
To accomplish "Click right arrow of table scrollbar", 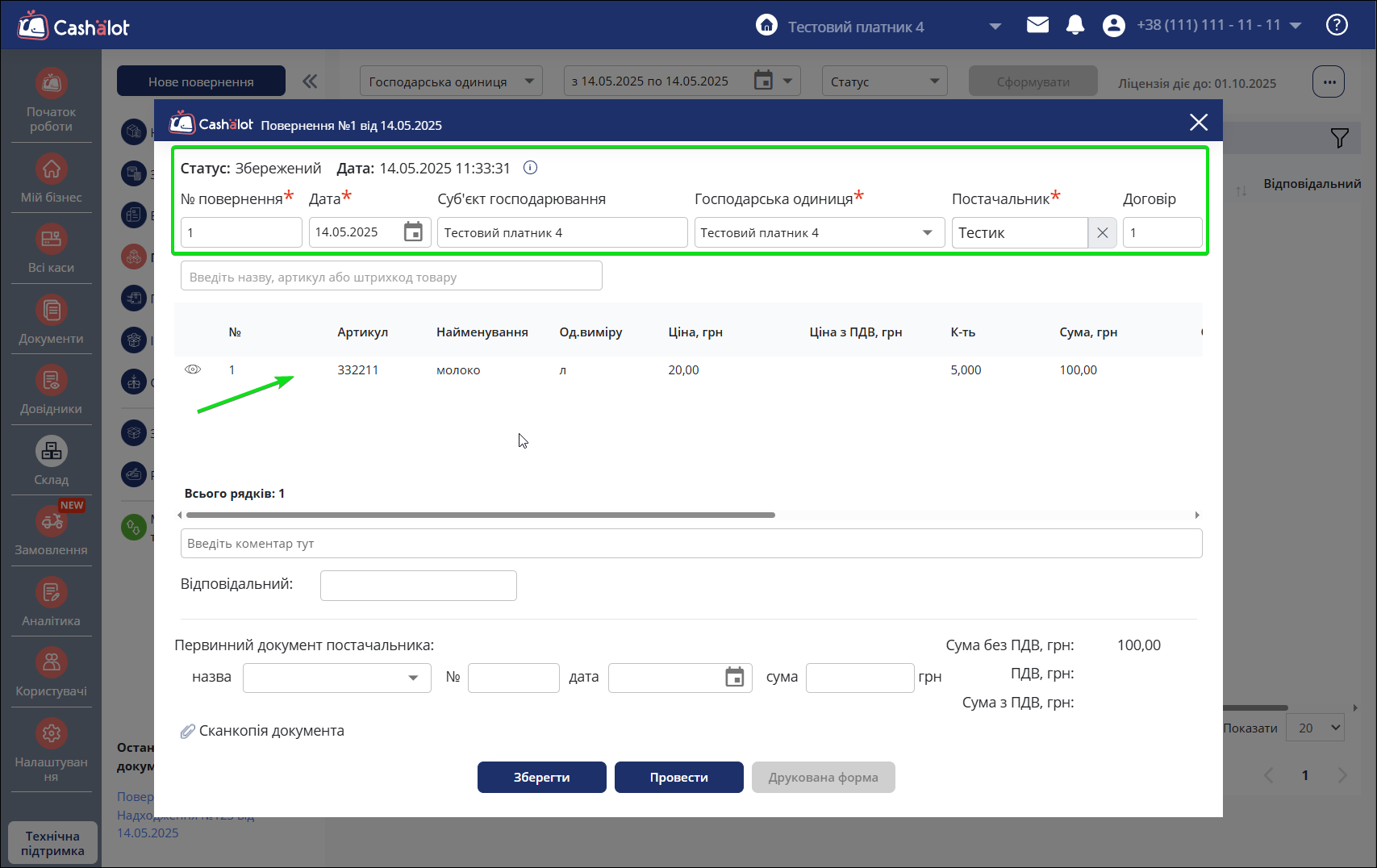I will [1197, 515].
